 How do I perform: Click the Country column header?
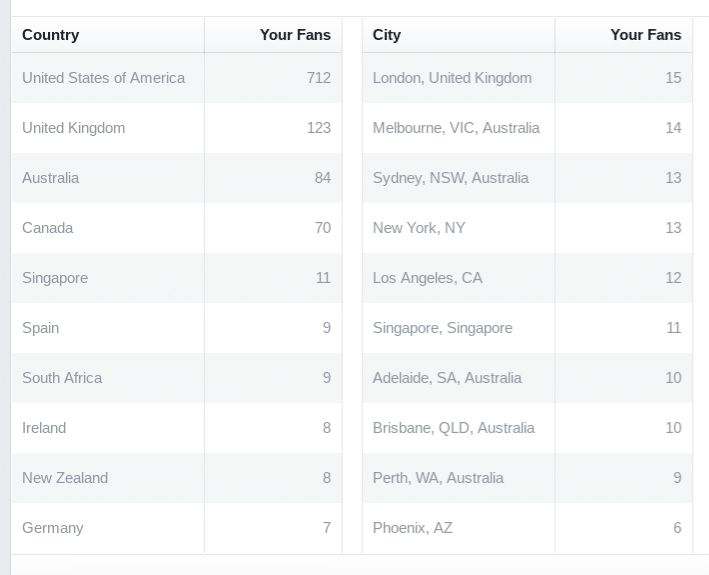point(51,35)
